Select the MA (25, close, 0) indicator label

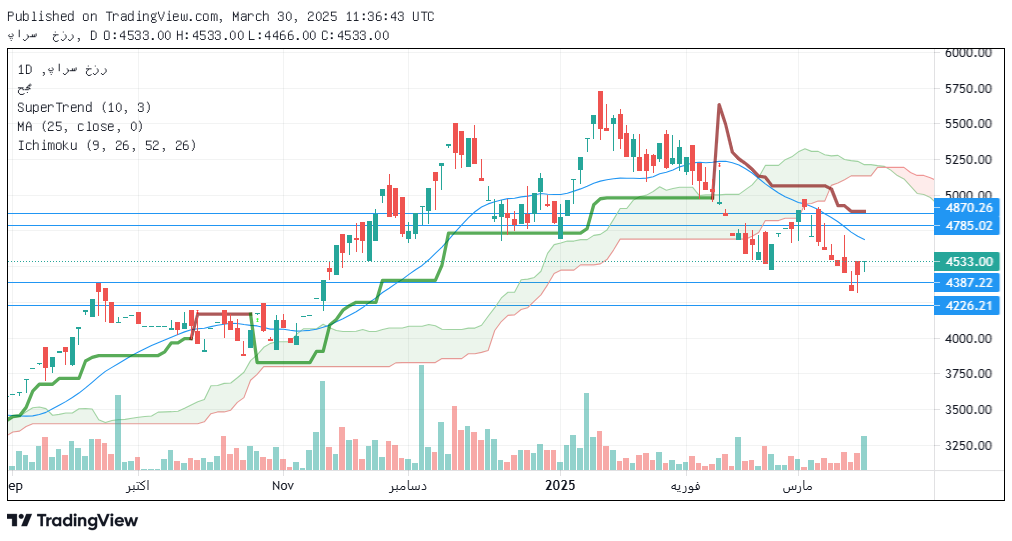(80, 127)
